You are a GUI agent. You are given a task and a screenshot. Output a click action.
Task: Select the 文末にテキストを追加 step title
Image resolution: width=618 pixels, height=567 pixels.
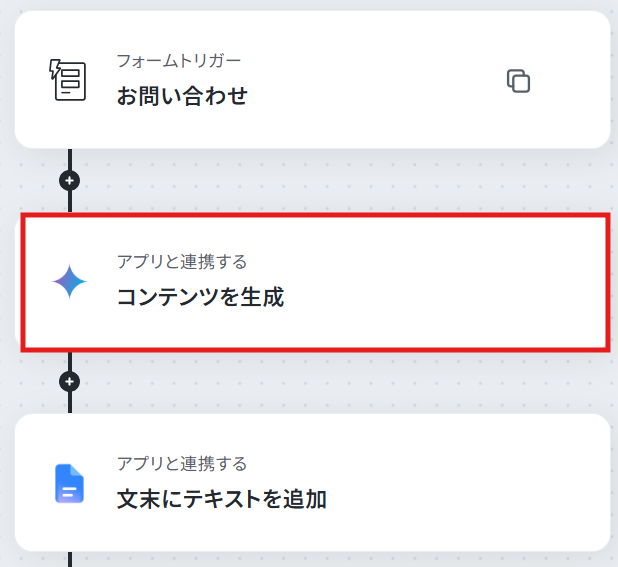point(222,499)
